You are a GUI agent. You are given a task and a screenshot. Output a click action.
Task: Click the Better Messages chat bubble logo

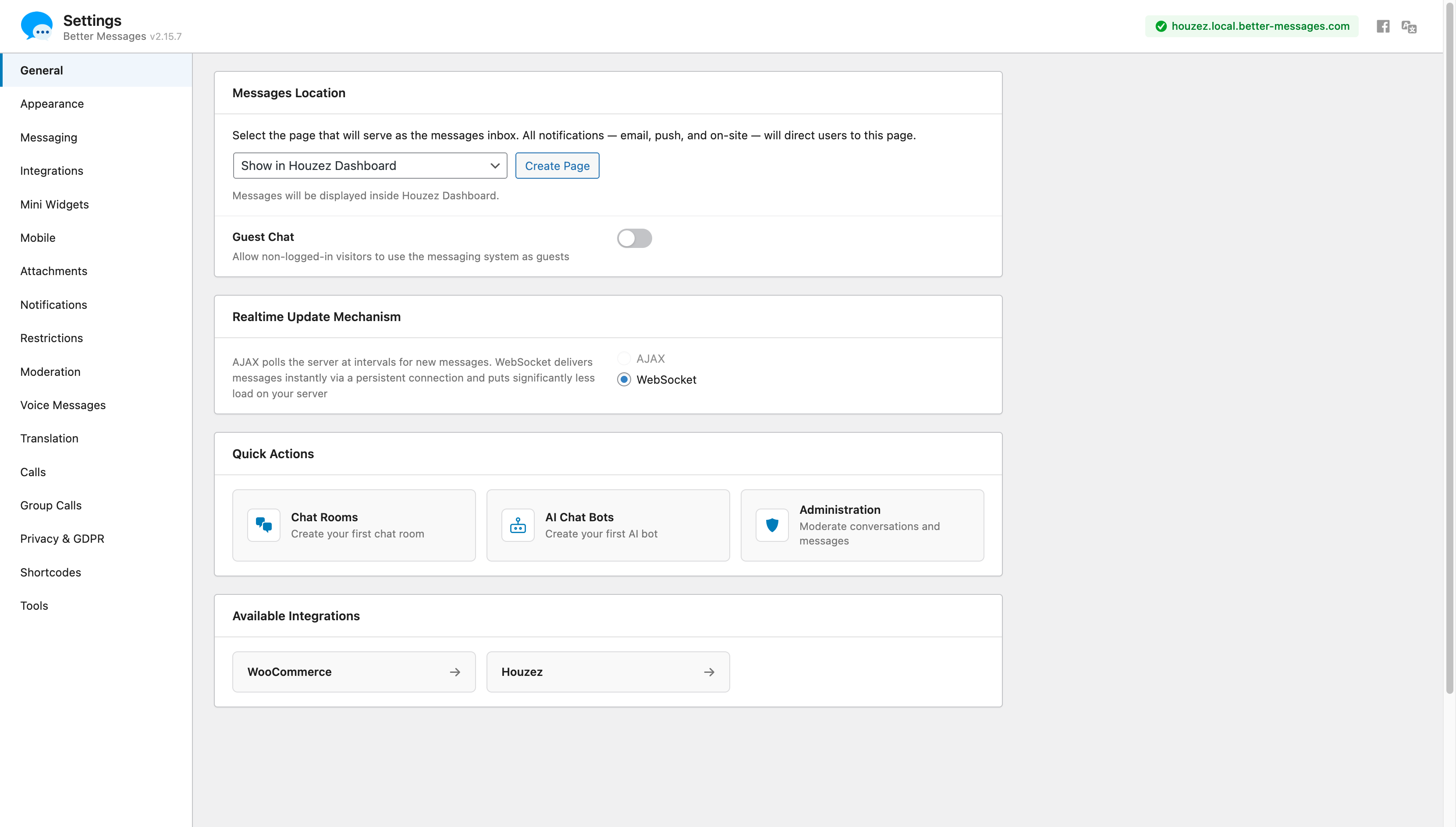[36, 26]
